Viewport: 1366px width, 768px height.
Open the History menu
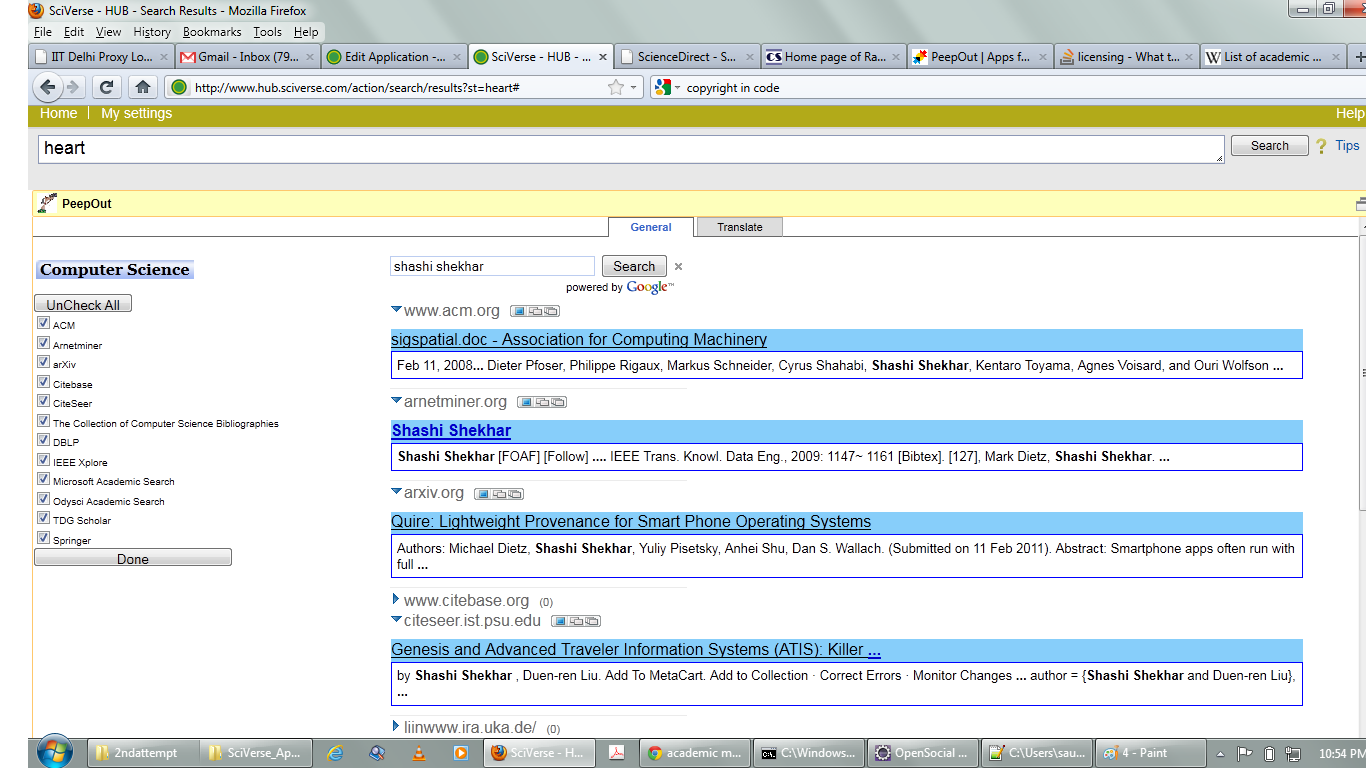152,32
